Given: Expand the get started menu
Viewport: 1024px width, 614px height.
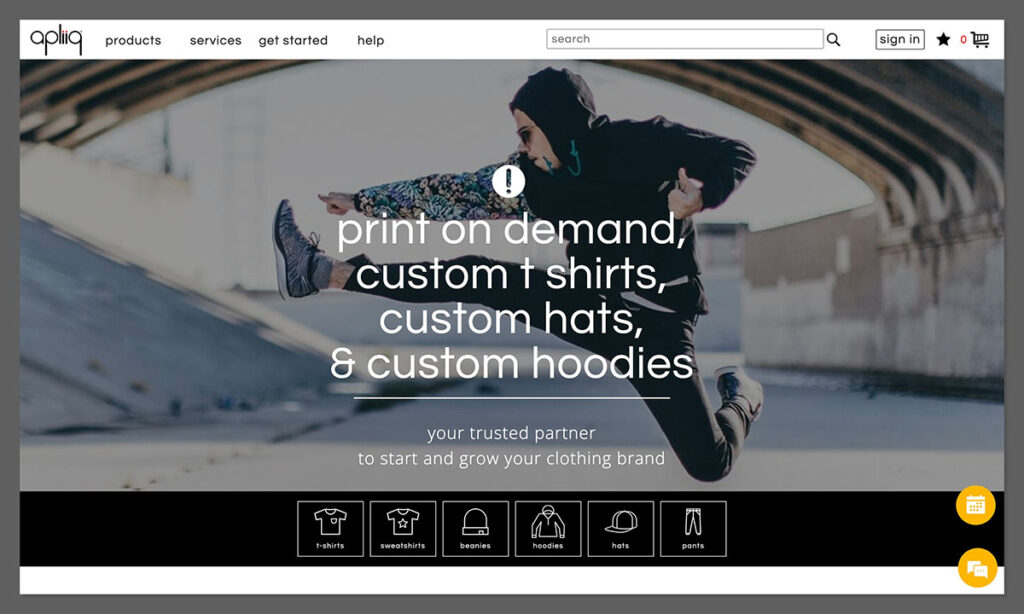Looking at the screenshot, I should [x=293, y=41].
